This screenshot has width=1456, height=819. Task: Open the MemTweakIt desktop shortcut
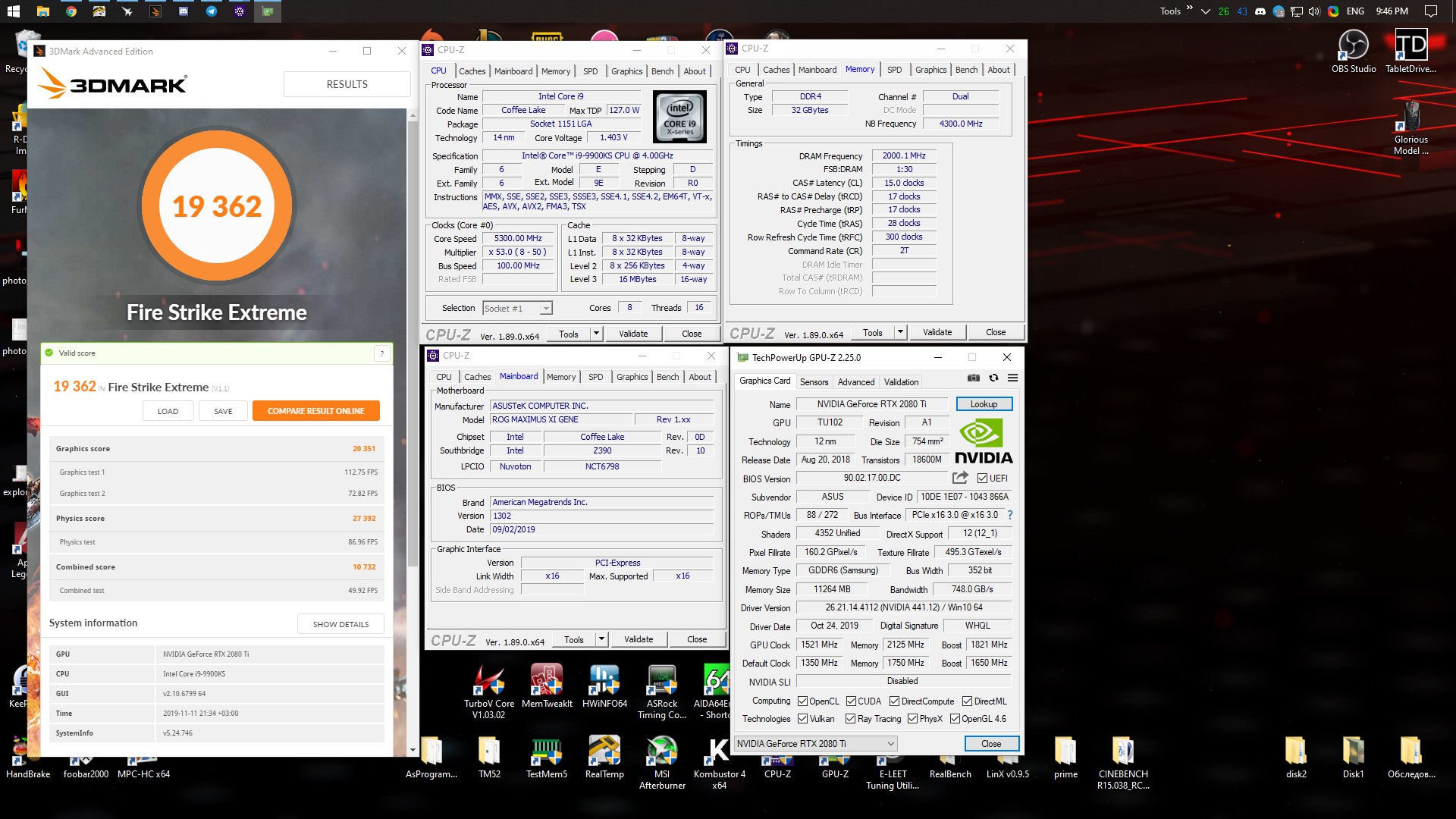[x=547, y=687]
